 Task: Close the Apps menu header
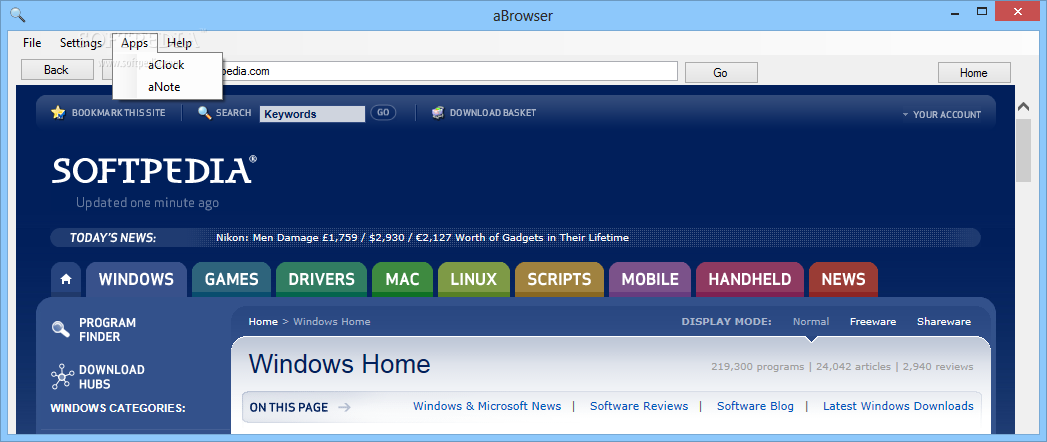135,43
